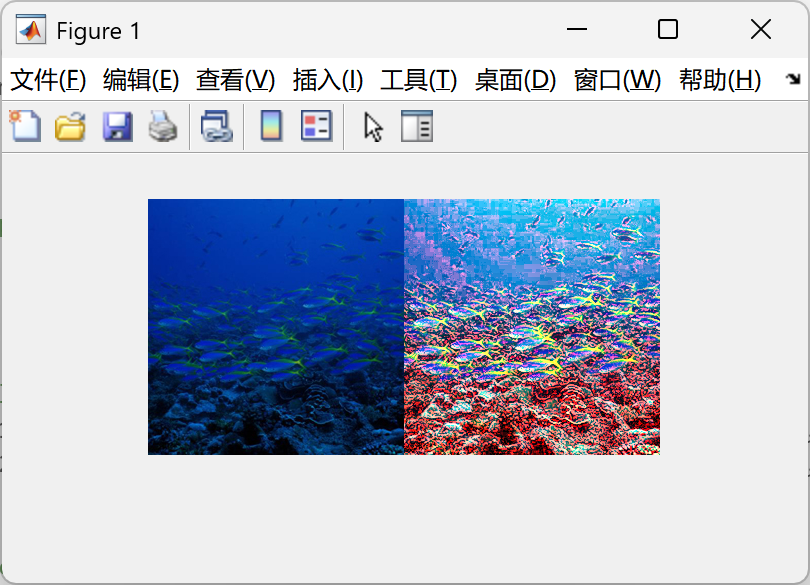The image size is (810, 585).
Task: Click the dock figure arrow icon
Action: coord(793,79)
